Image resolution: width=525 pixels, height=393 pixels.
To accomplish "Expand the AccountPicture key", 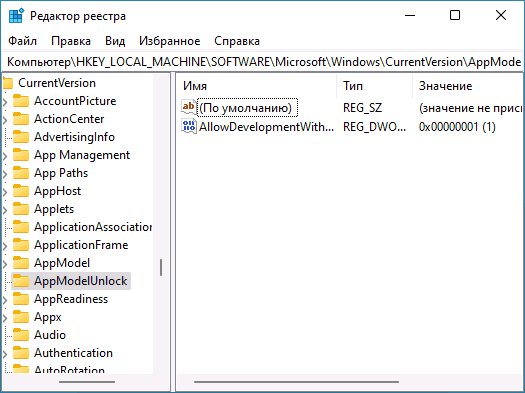I will [5, 101].
